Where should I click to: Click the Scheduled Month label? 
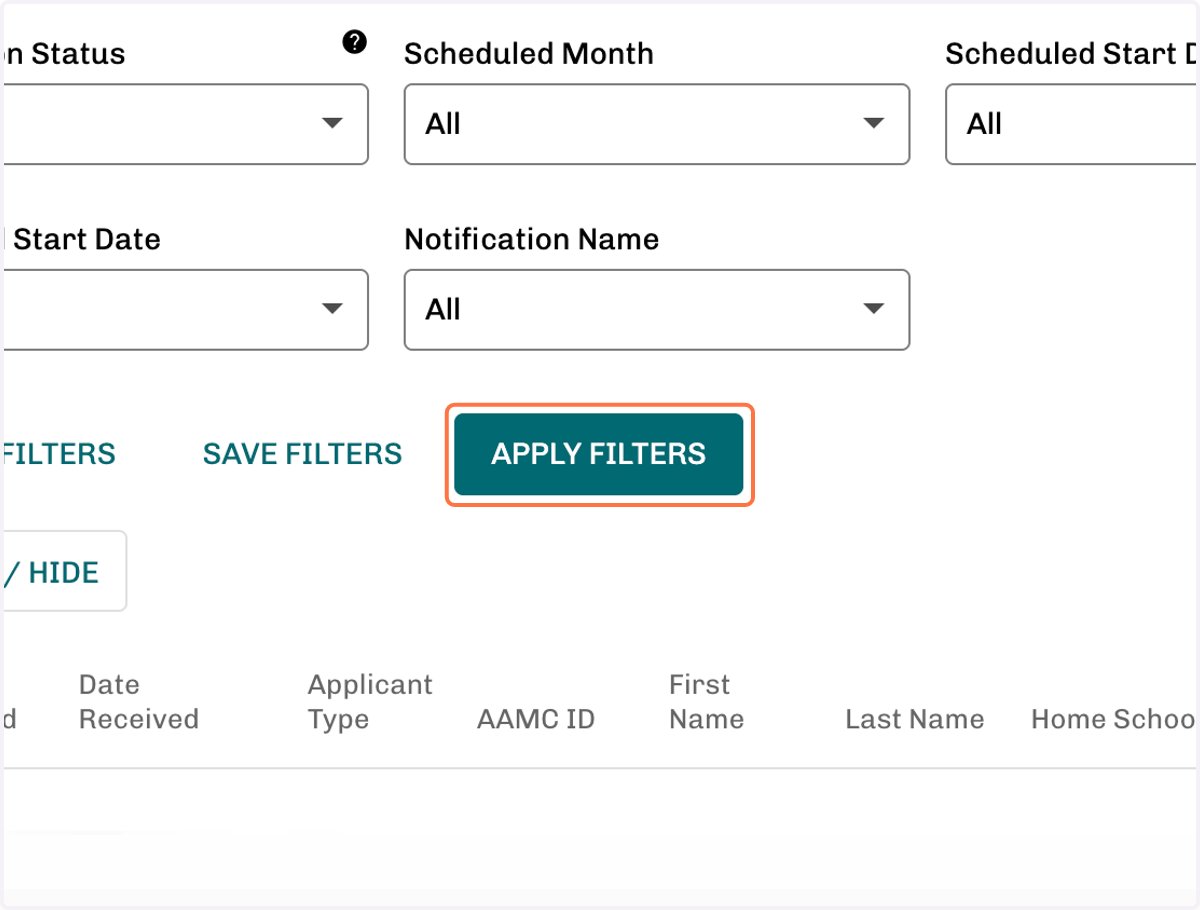click(x=529, y=54)
